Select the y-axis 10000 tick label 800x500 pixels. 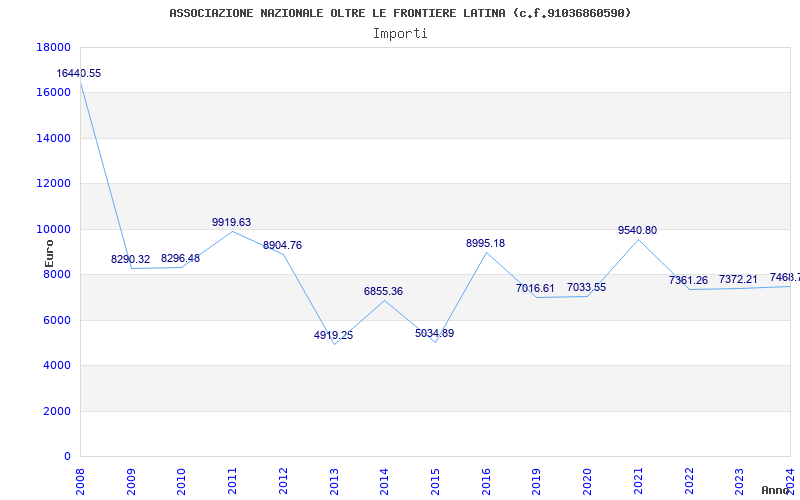[54, 229]
